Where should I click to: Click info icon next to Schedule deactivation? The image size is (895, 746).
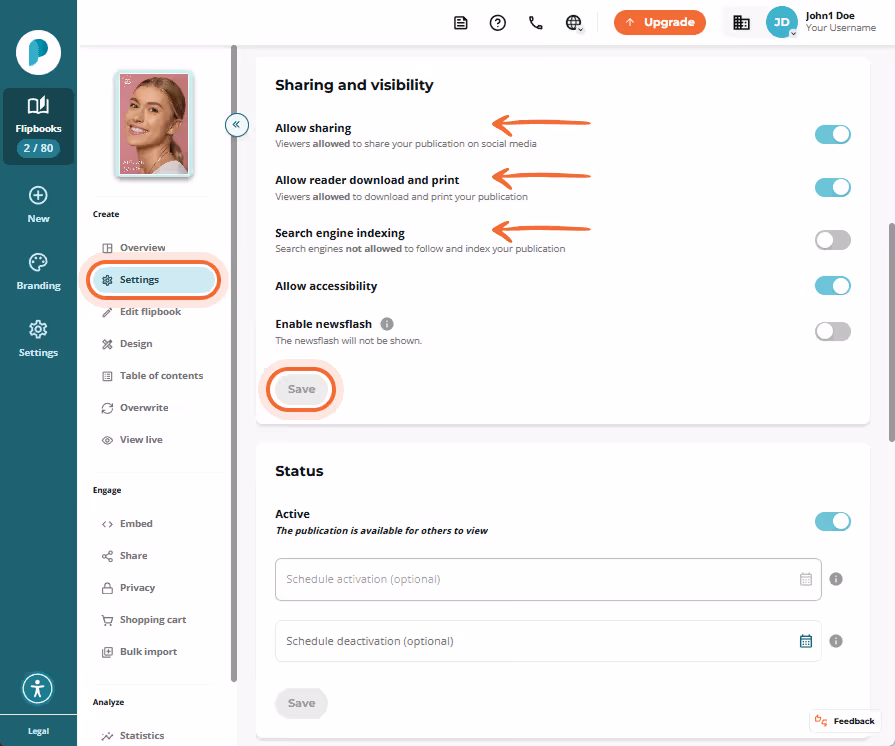(x=836, y=641)
